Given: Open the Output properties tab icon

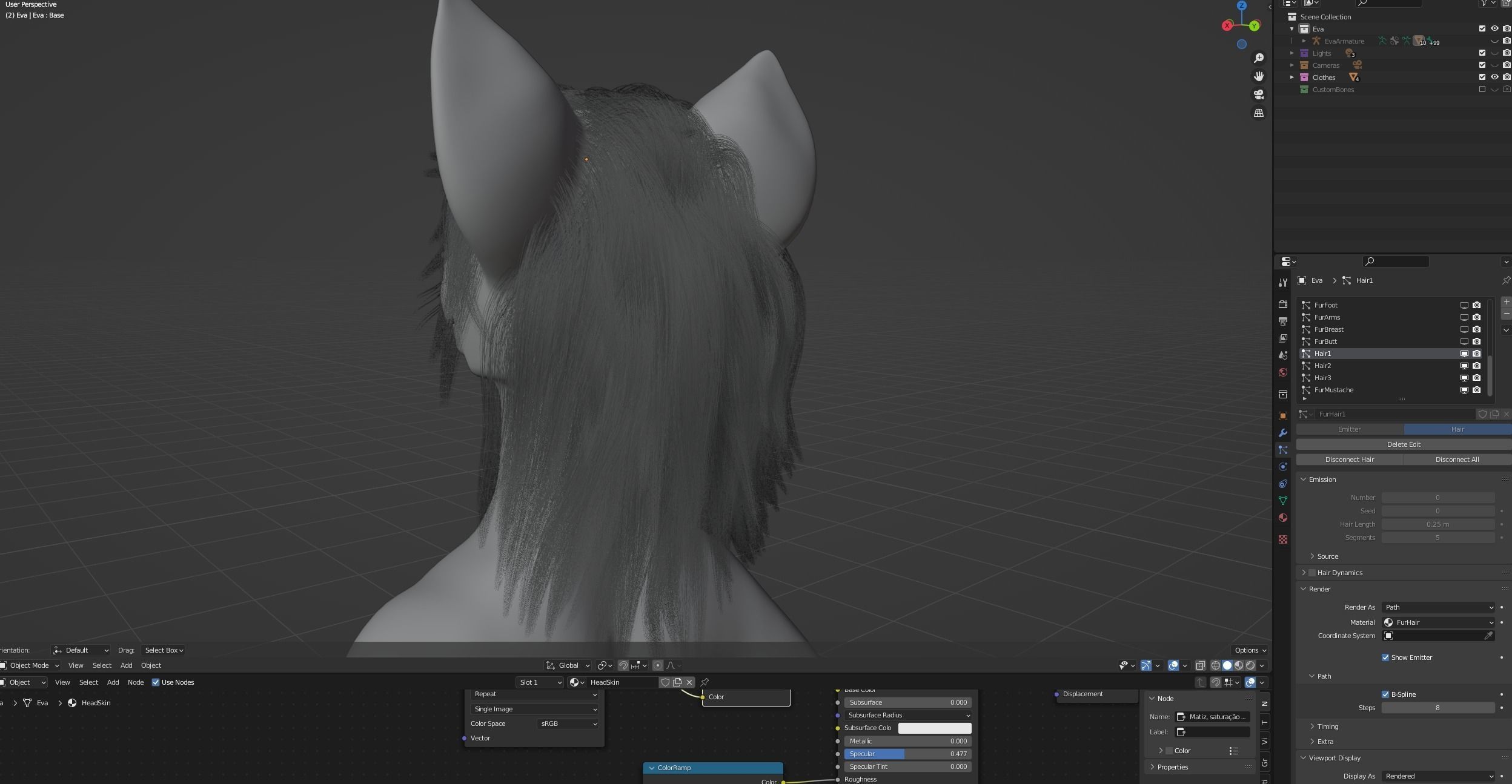Looking at the screenshot, I should [1282, 321].
